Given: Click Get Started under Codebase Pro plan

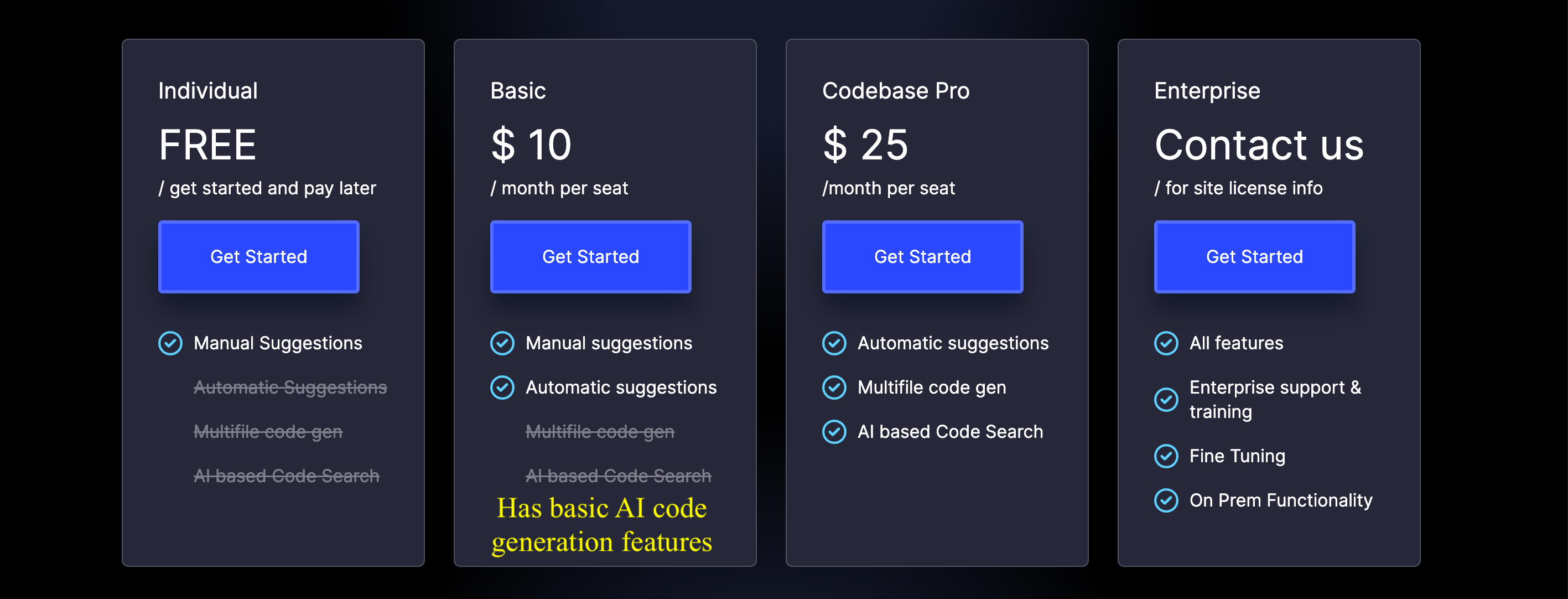Looking at the screenshot, I should pos(923,256).
